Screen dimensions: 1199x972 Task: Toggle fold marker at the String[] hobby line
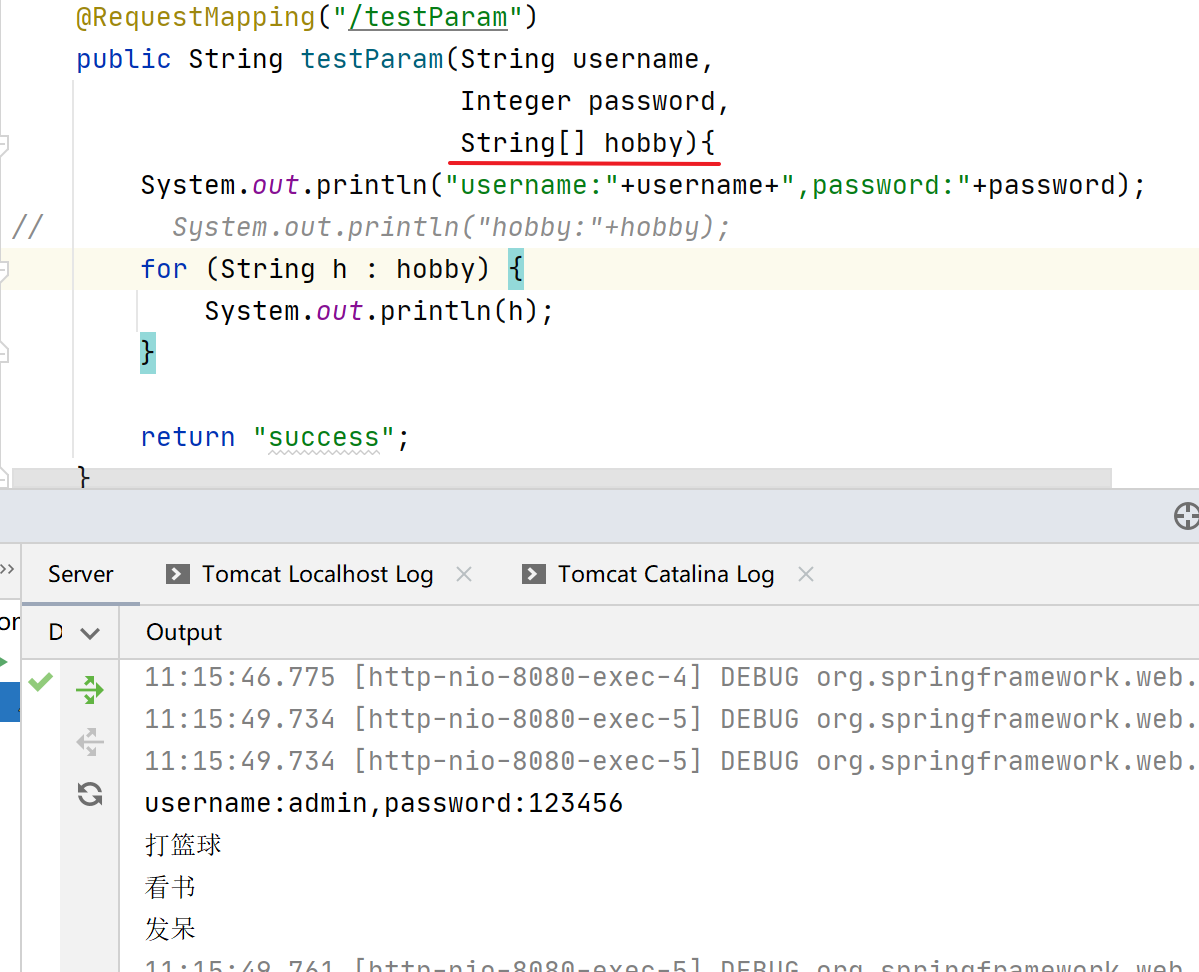[x=3, y=144]
